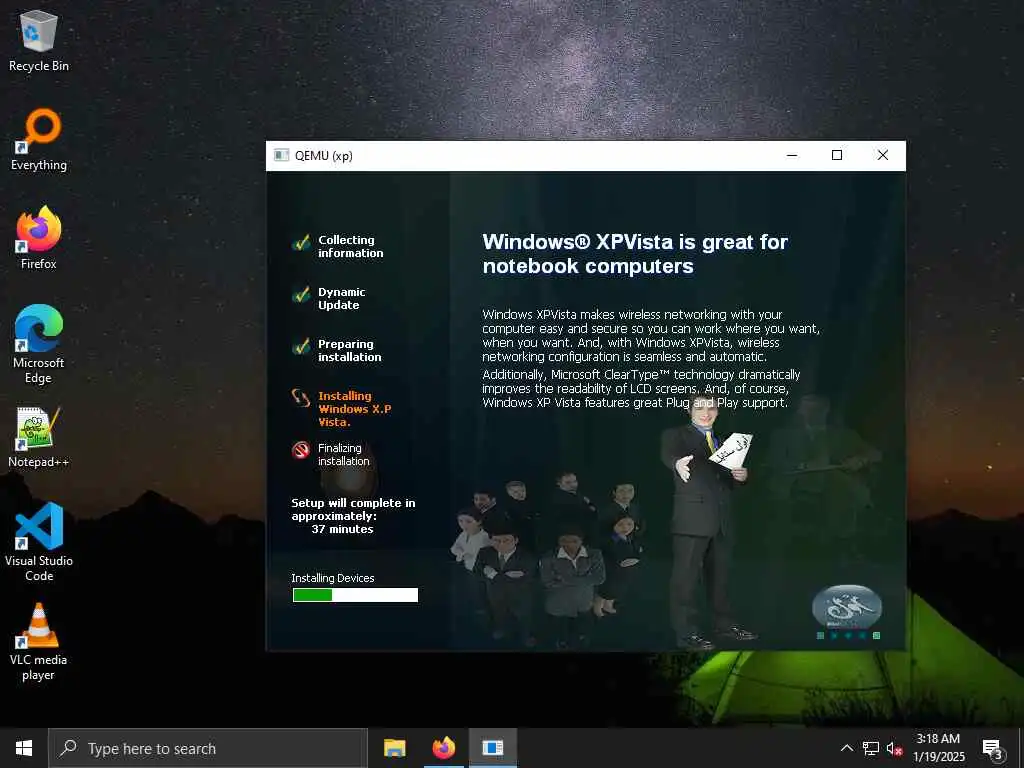
Task: Click the Collecting information checkmark icon
Action: click(301, 243)
